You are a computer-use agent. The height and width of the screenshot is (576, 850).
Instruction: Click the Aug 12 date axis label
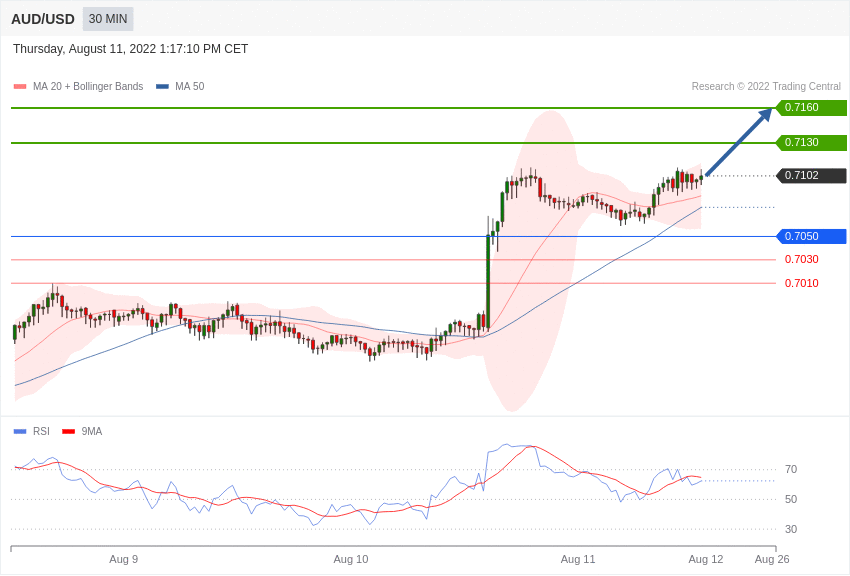pyautogui.click(x=706, y=559)
